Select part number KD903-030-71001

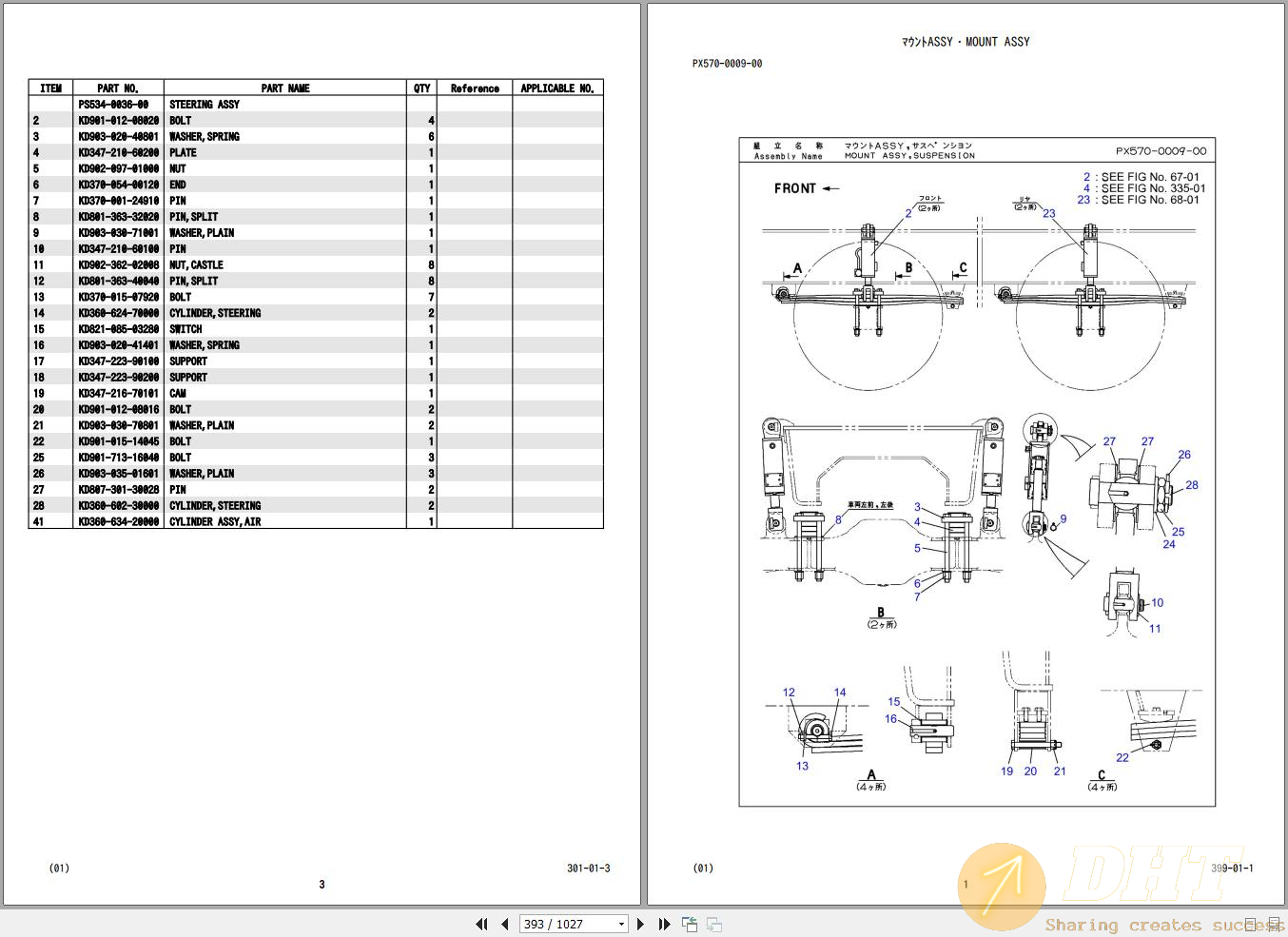point(119,233)
